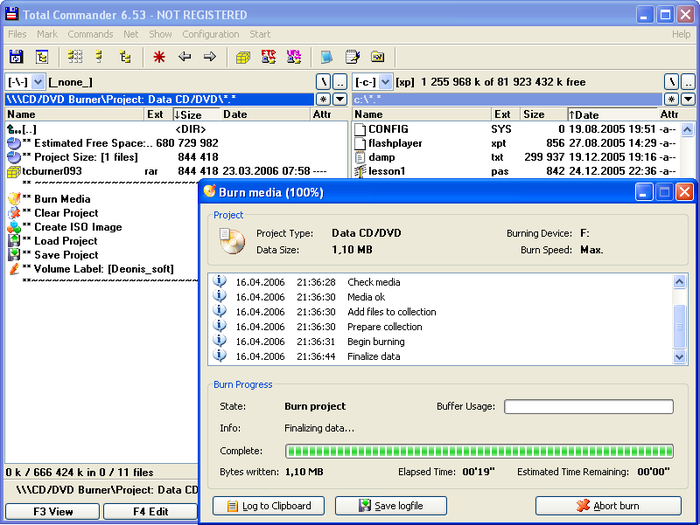Open the Files menu
700x525 pixels.
(x=17, y=34)
